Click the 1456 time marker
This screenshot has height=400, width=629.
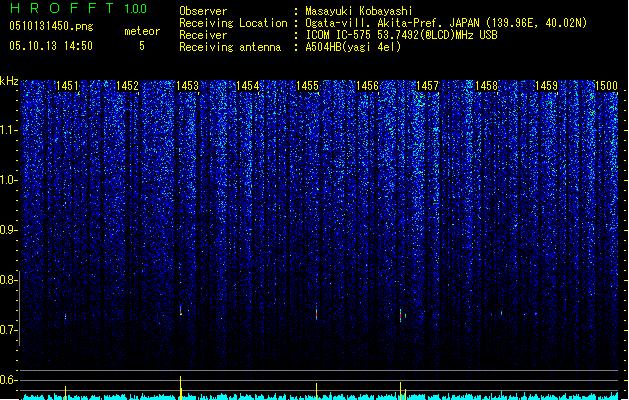click(367, 86)
